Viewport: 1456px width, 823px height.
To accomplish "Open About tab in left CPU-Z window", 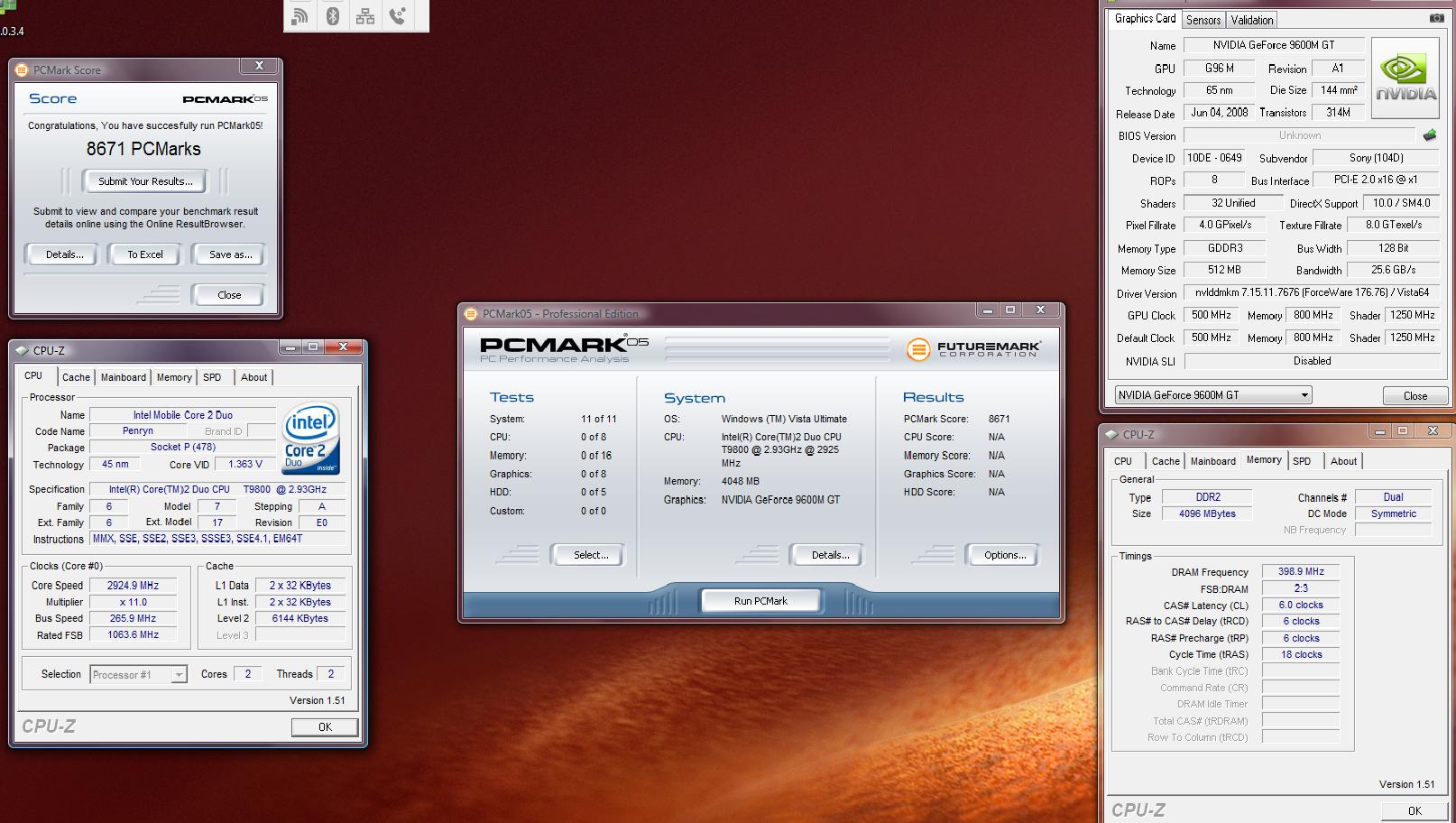I will (253, 377).
